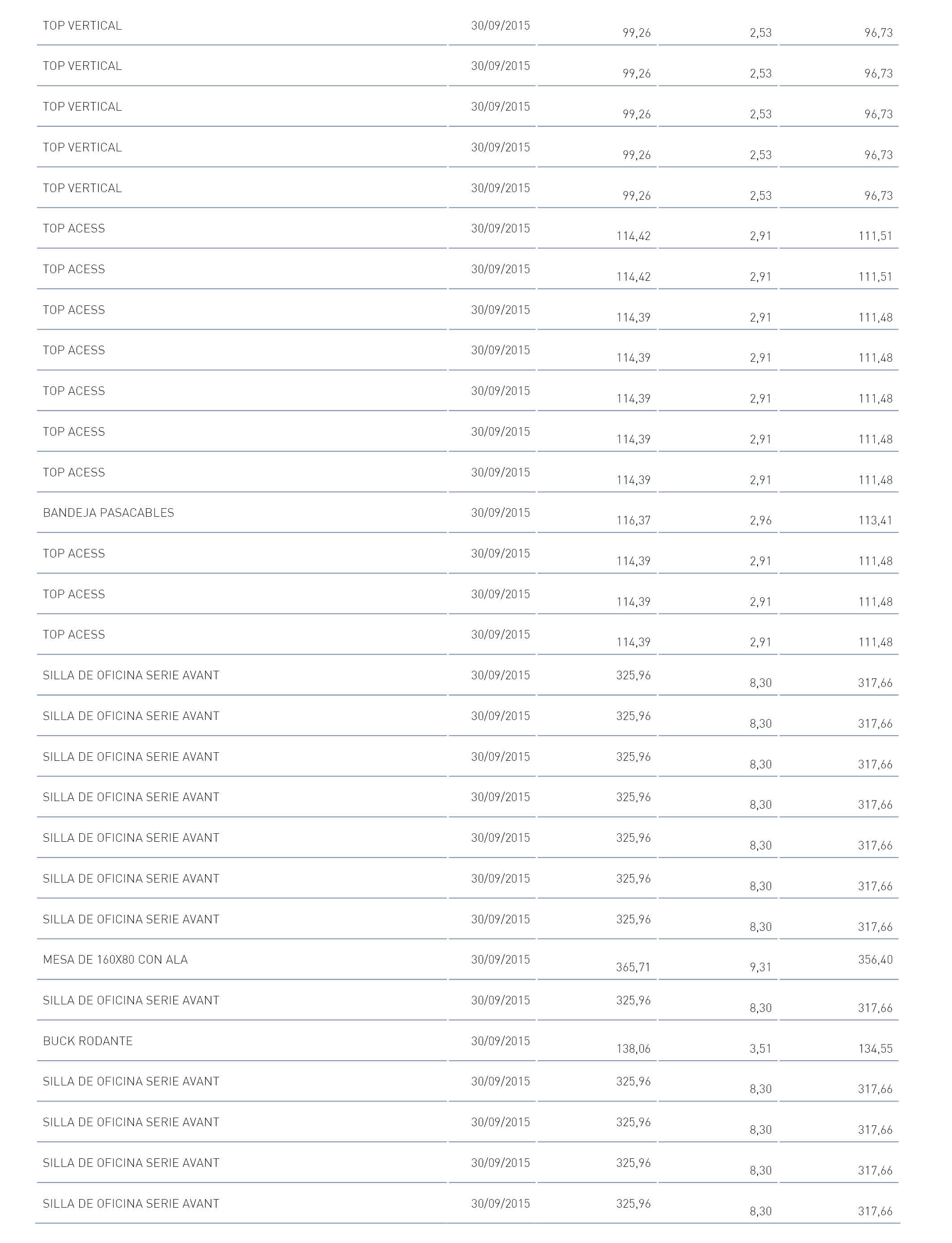
Task: Select the date in the MESA DE 160X80 row
Action: coord(500,960)
